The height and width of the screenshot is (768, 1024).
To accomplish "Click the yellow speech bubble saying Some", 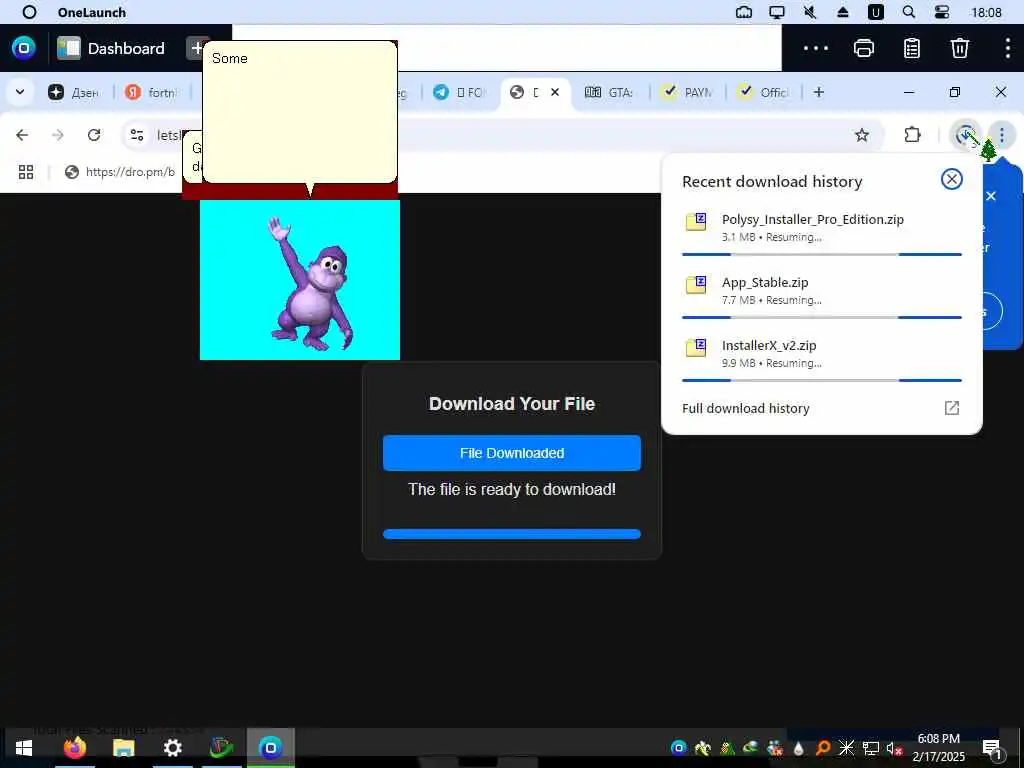I will coord(300,112).
